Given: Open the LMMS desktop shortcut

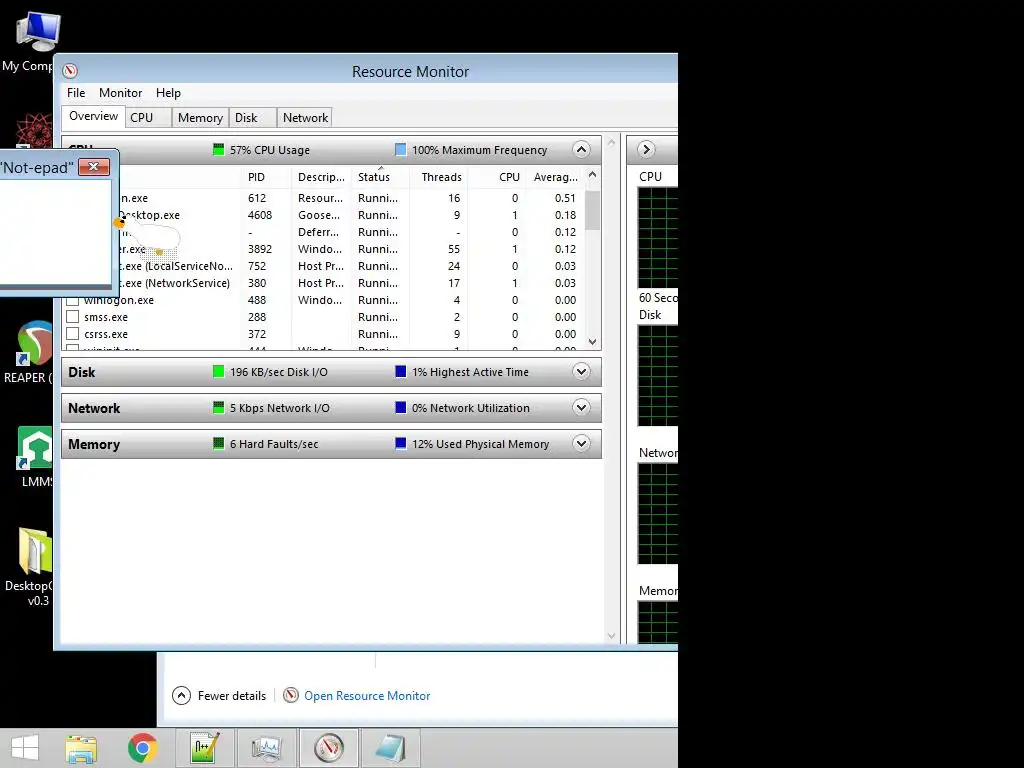Looking at the screenshot, I should [x=35, y=456].
